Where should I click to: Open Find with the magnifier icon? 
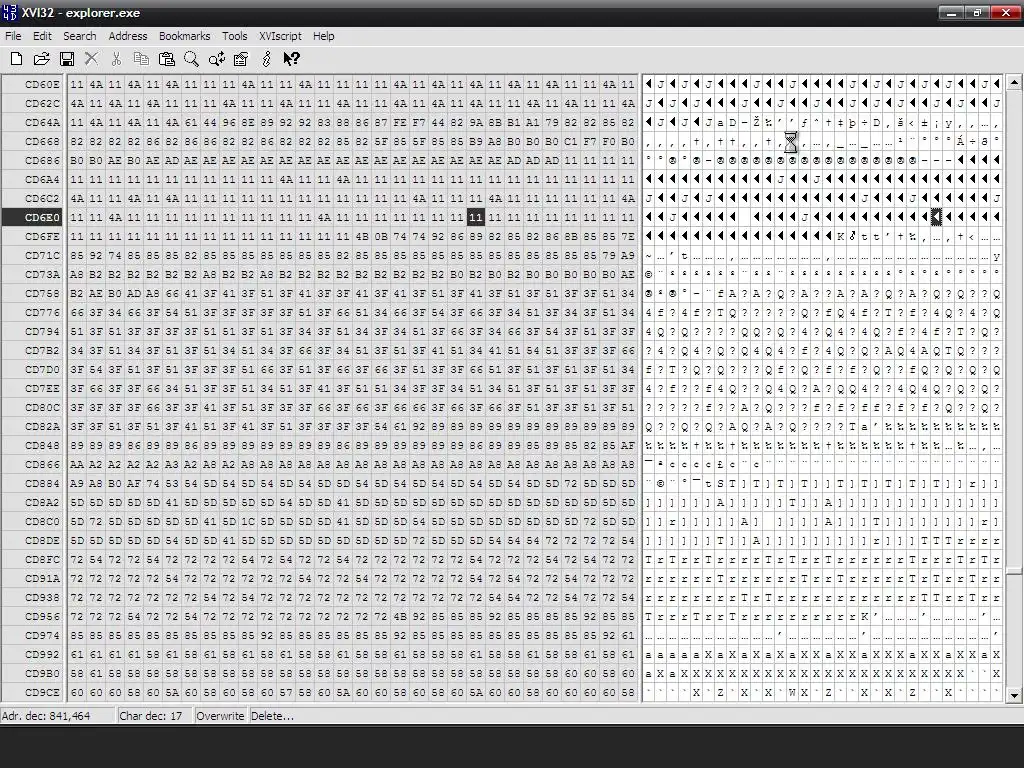pyautogui.click(x=191, y=59)
